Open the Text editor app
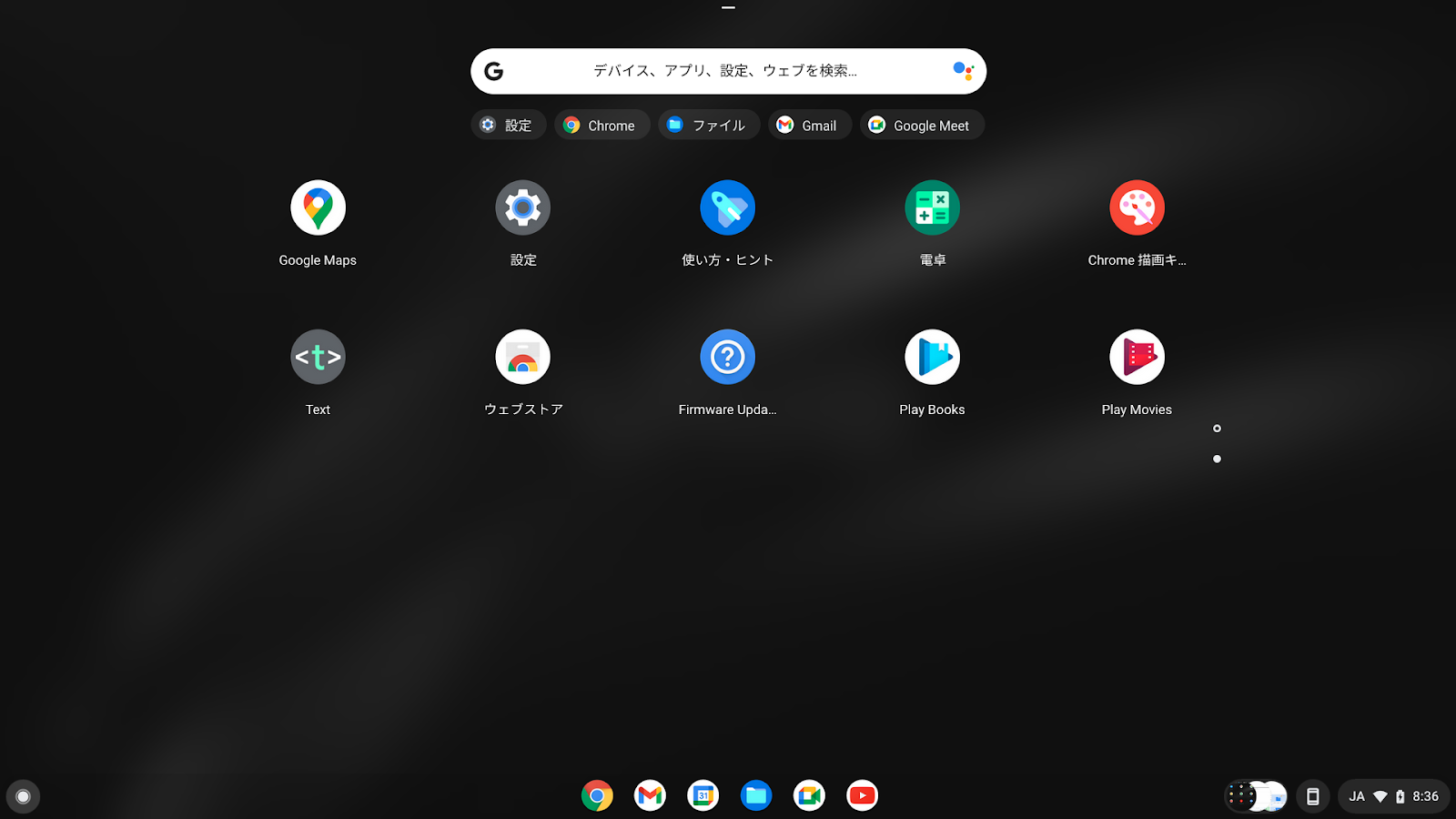The height and width of the screenshot is (819, 1456). tap(318, 357)
